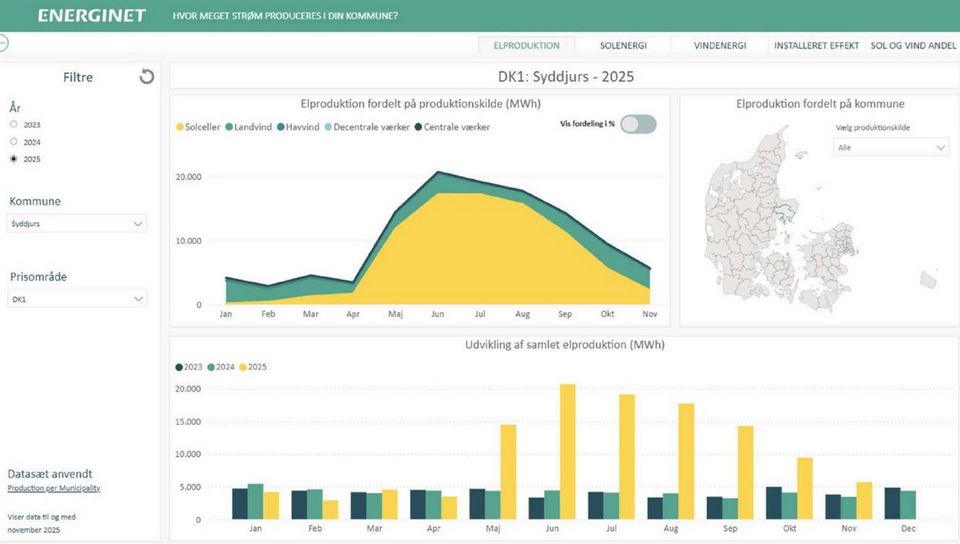Switch to the SOLENERGI tab
Viewport: 960px width, 544px height.
[x=623, y=45]
